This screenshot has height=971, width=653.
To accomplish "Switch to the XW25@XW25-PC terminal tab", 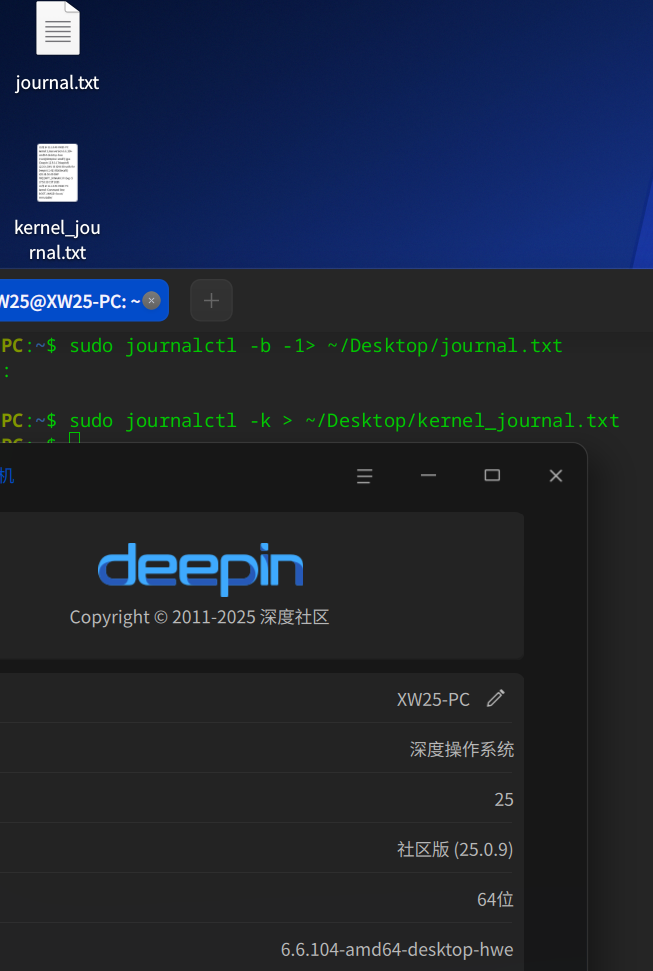I will 71,300.
